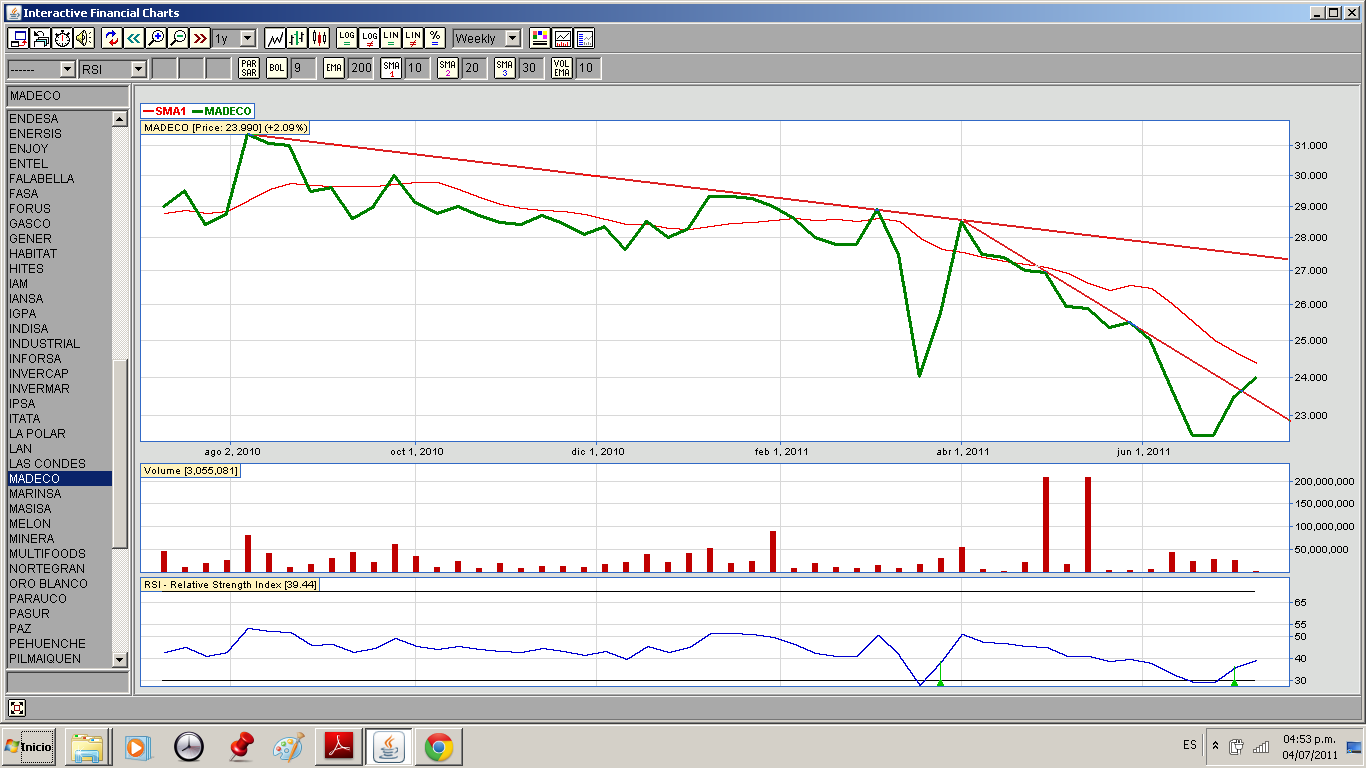Toggle the SMA 1 indicator
Viewport: 1366px width, 768px height.
pyautogui.click(x=391, y=68)
